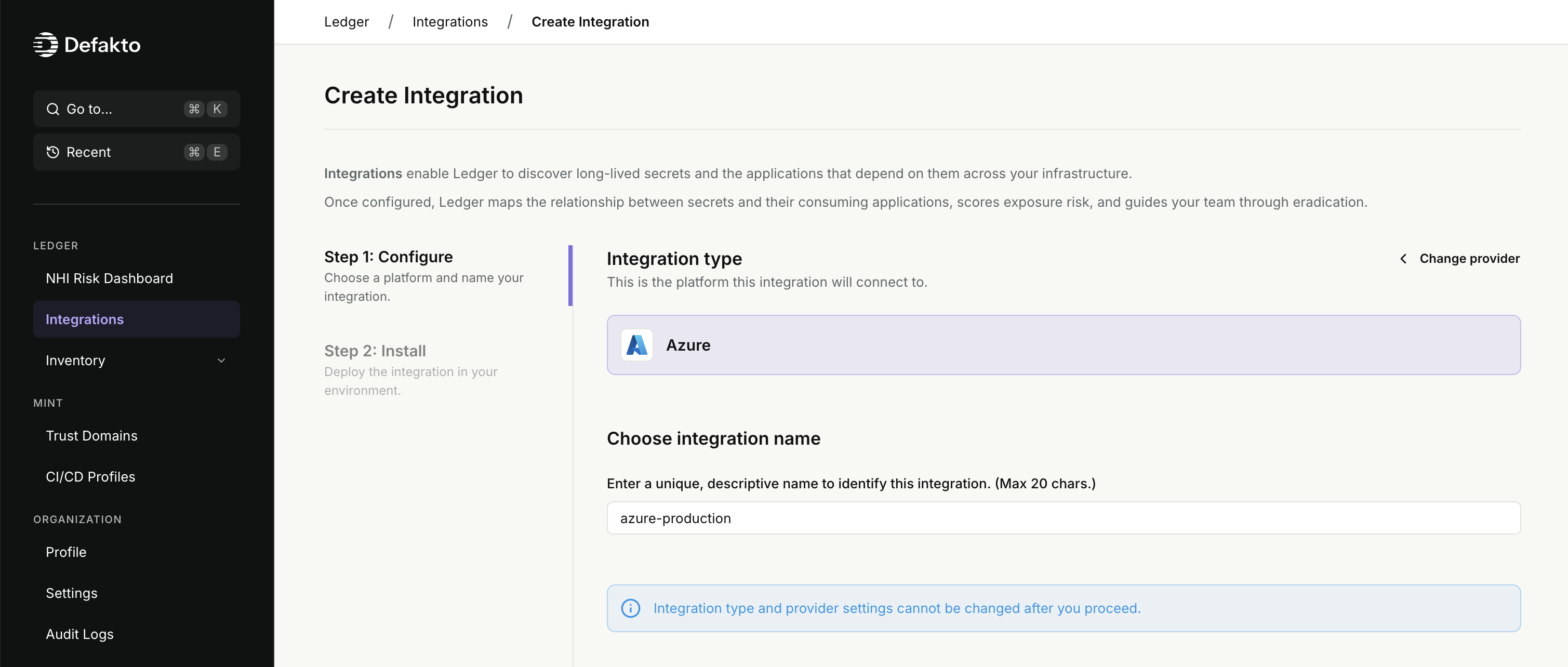Click the "Integration type" heading

(x=674, y=259)
